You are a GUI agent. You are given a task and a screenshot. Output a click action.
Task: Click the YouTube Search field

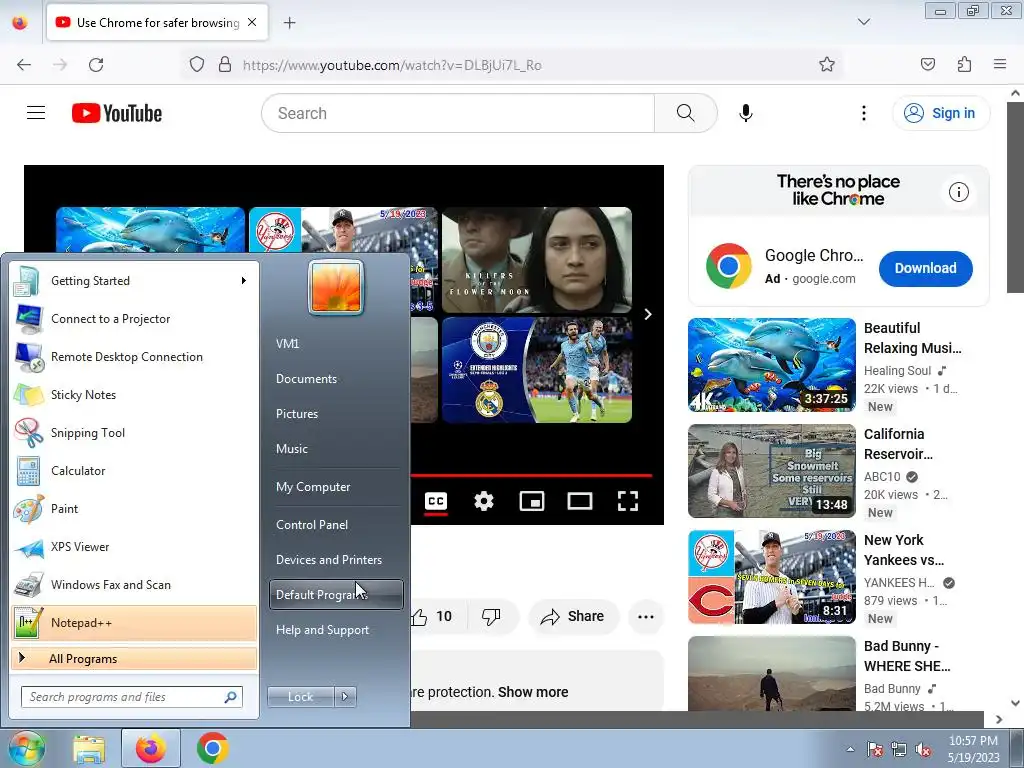(458, 113)
